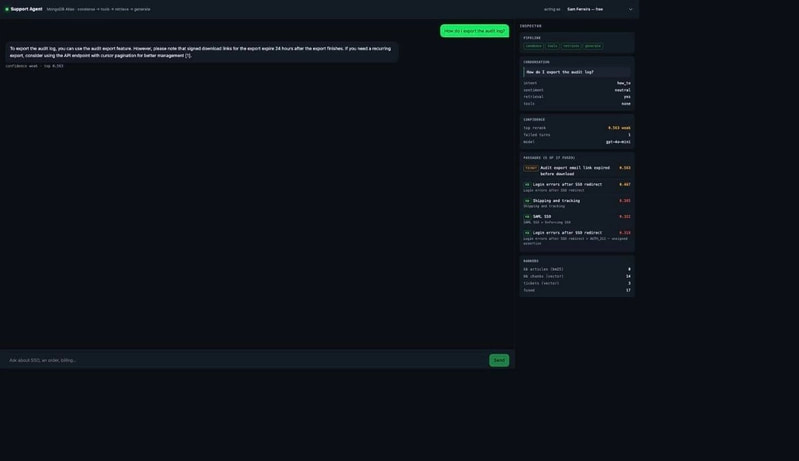Click the KB badge beside 'SAML SSO'
This screenshot has width=799, height=461.
527,216
